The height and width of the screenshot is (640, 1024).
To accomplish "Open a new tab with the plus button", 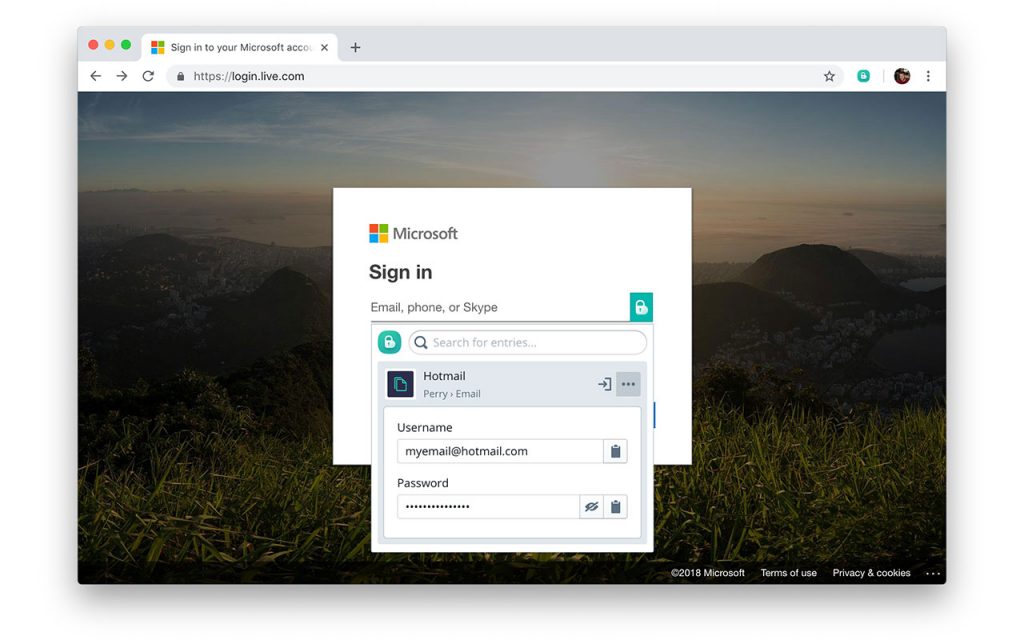I will (x=355, y=47).
